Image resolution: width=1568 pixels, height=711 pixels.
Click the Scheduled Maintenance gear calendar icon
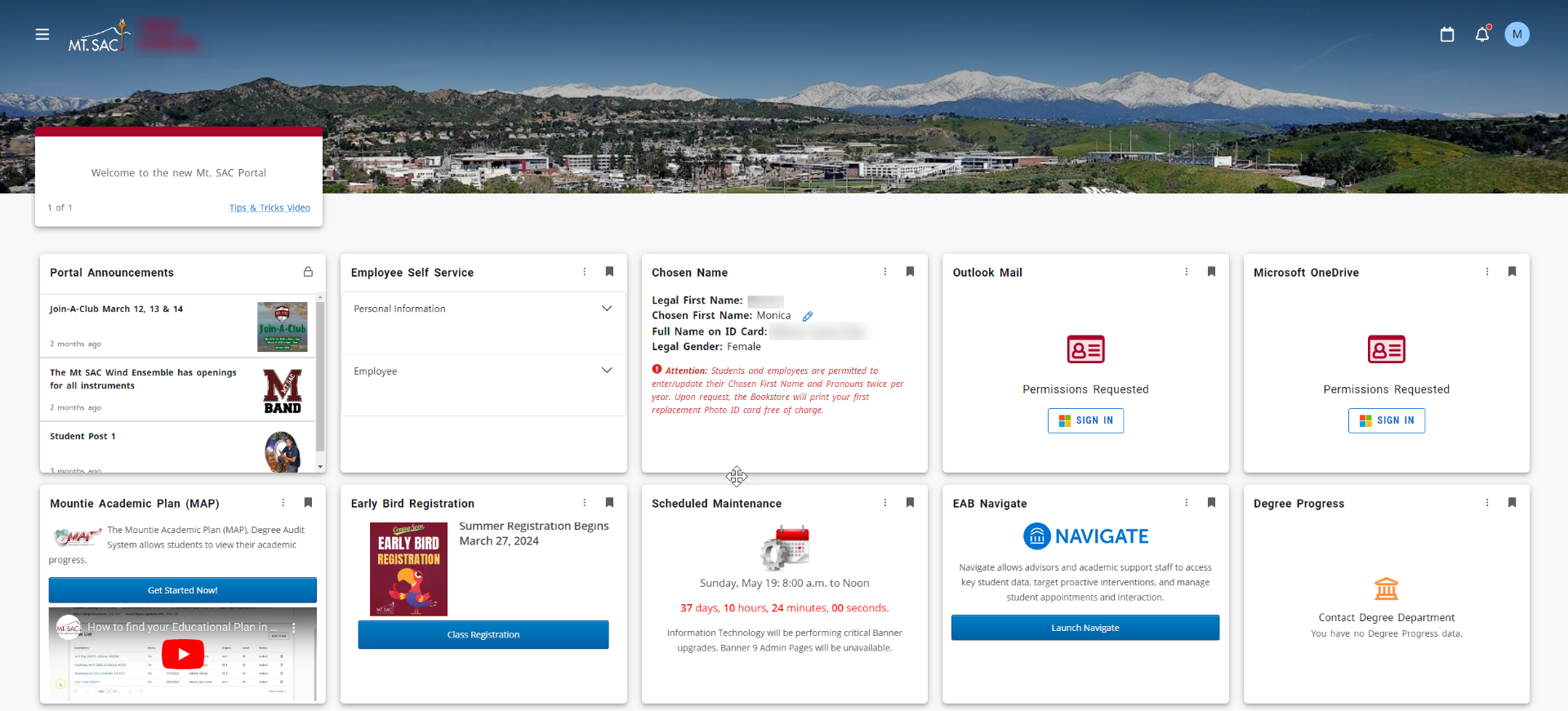[785, 547]
